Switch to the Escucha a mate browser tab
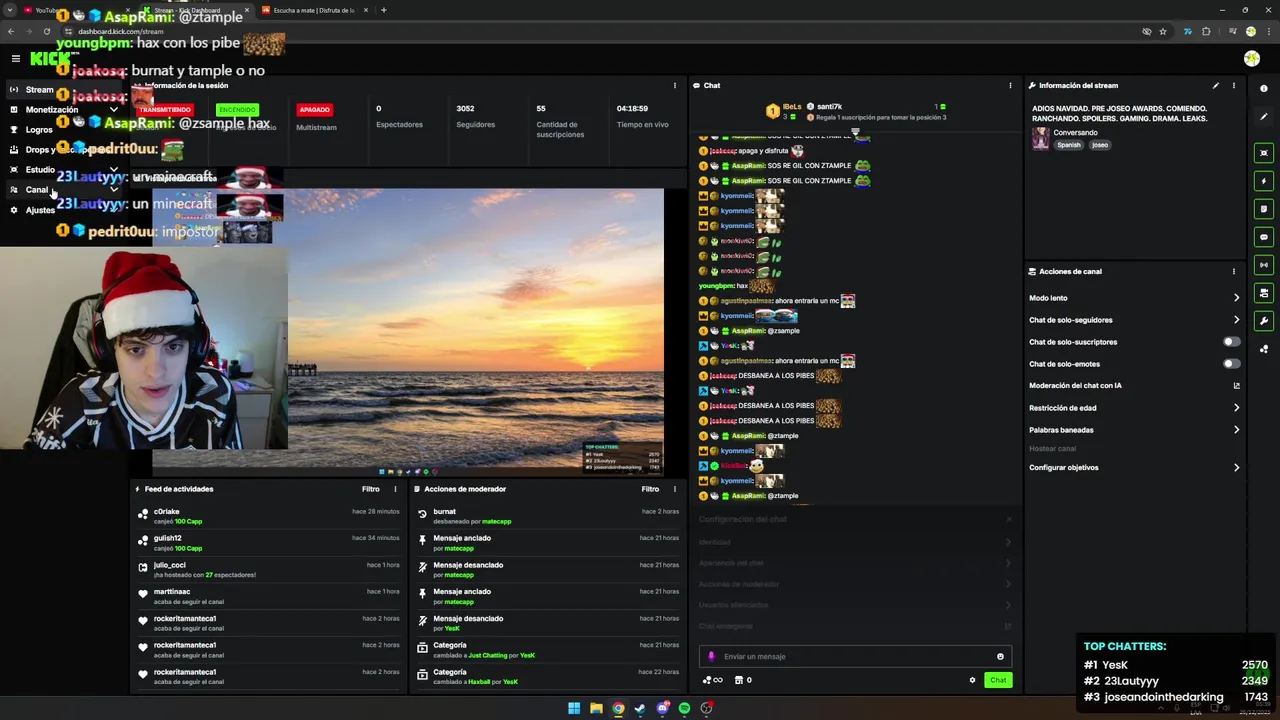Viewport: 1280px width, 720px height. pos(313,10)
